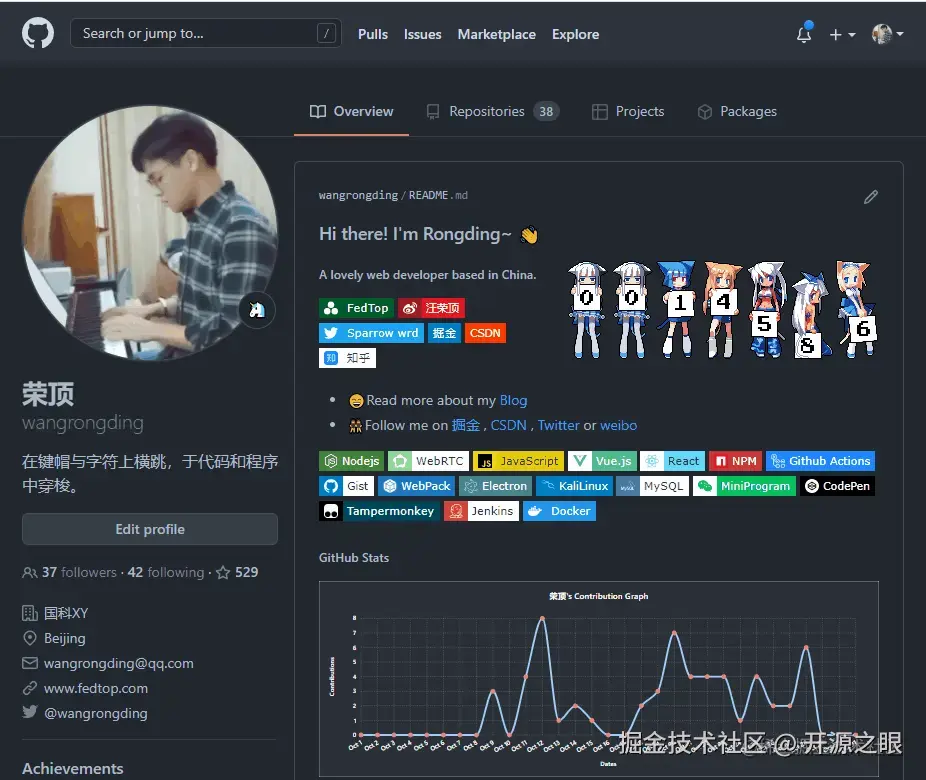The height and width of the screenshot is (780, 926).
Task: Click the Contribution Graph chart image
Action: click(599, 679)
